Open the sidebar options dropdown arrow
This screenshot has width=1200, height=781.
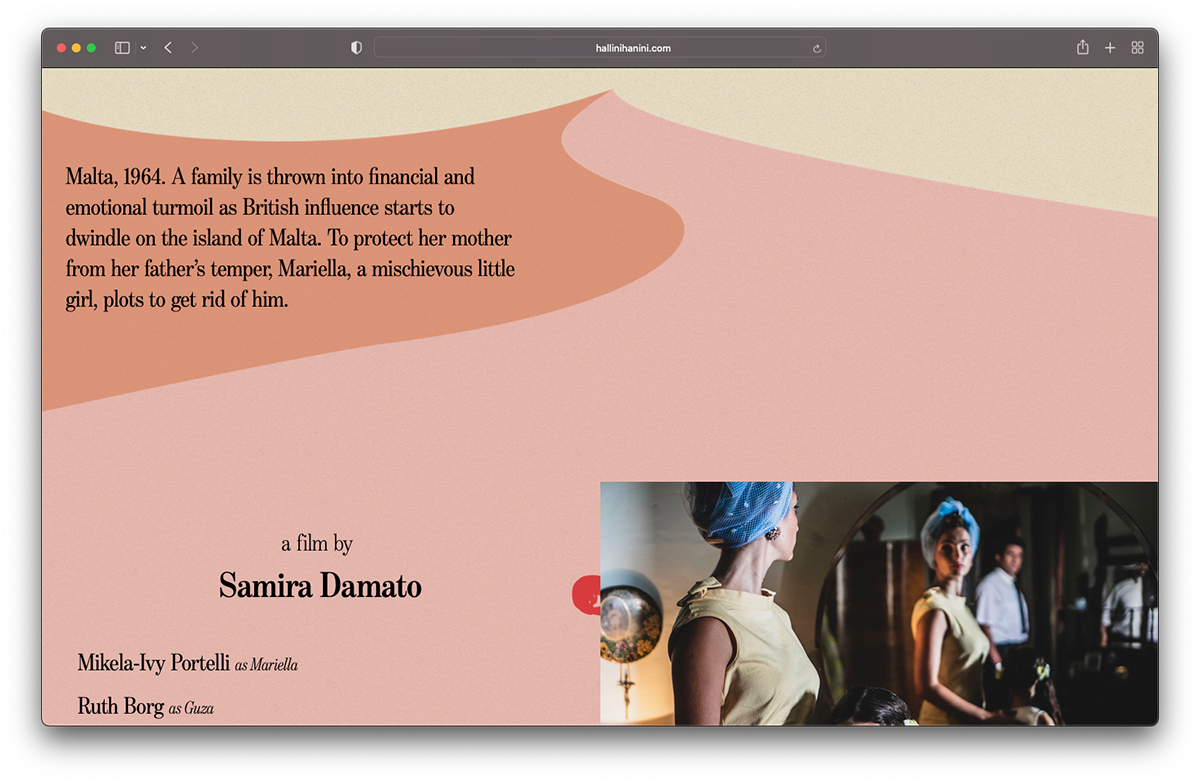pos(143,48)
